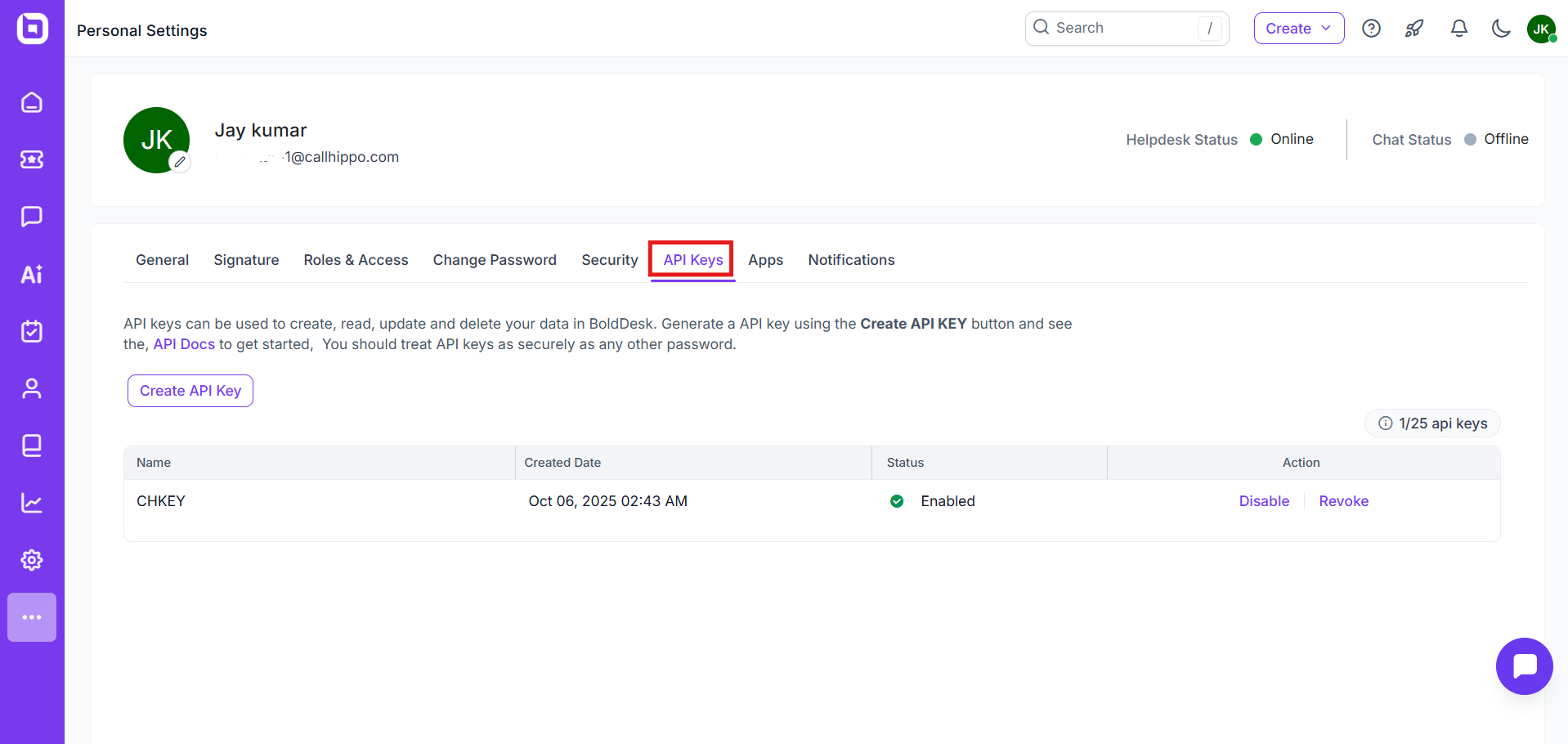Click the callhippo.com email address
This screenshot has width=1568, height=744.
tap(307, 157)
